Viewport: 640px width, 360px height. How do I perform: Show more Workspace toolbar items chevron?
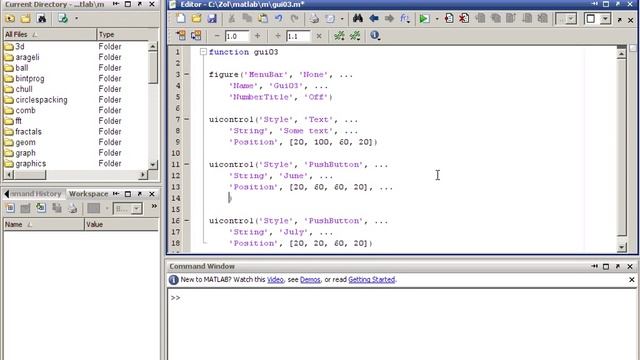154,207
